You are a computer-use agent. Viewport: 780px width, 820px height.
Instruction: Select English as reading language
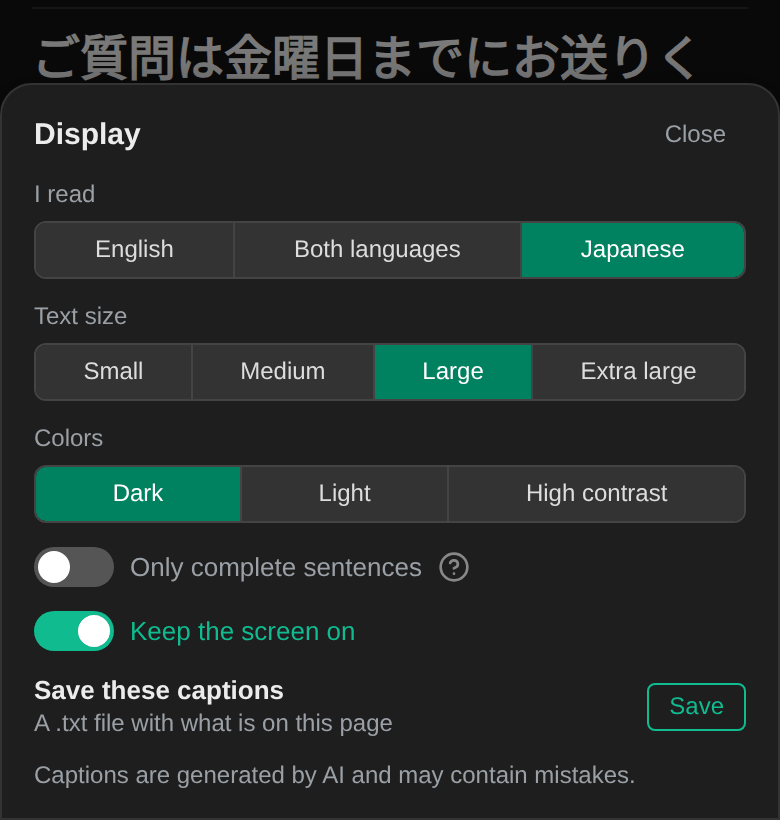click(134, 249)
